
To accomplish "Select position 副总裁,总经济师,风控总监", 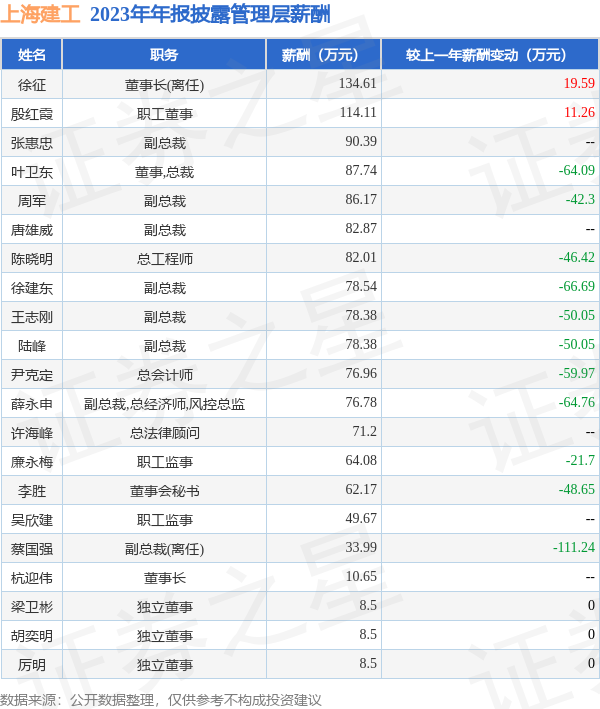I will tap(165, 404).
